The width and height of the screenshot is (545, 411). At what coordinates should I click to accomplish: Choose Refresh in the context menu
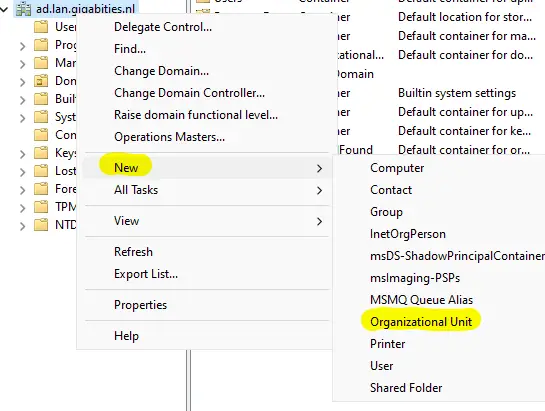point(133,252)
